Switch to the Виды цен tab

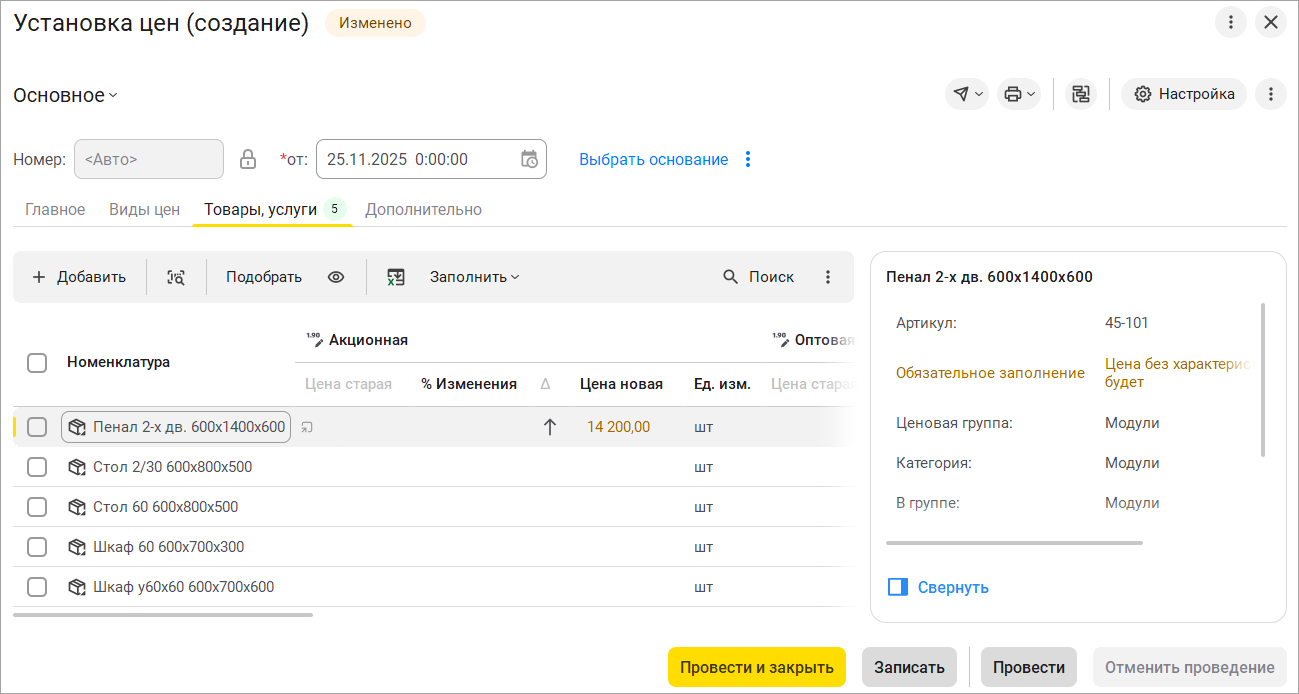[x=144, y=210]
